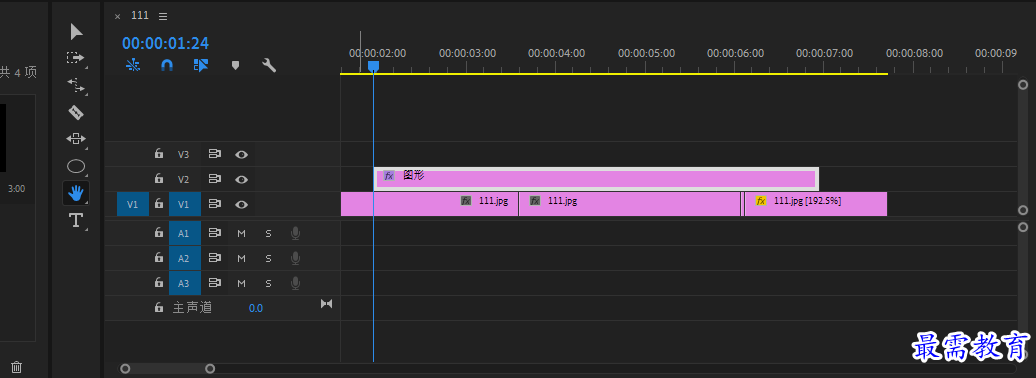This screenshot has height=378, width=1036.
Task: Select the 图形 graphic clip on V2
Action: pyautogui.click(x=596, y=179)
